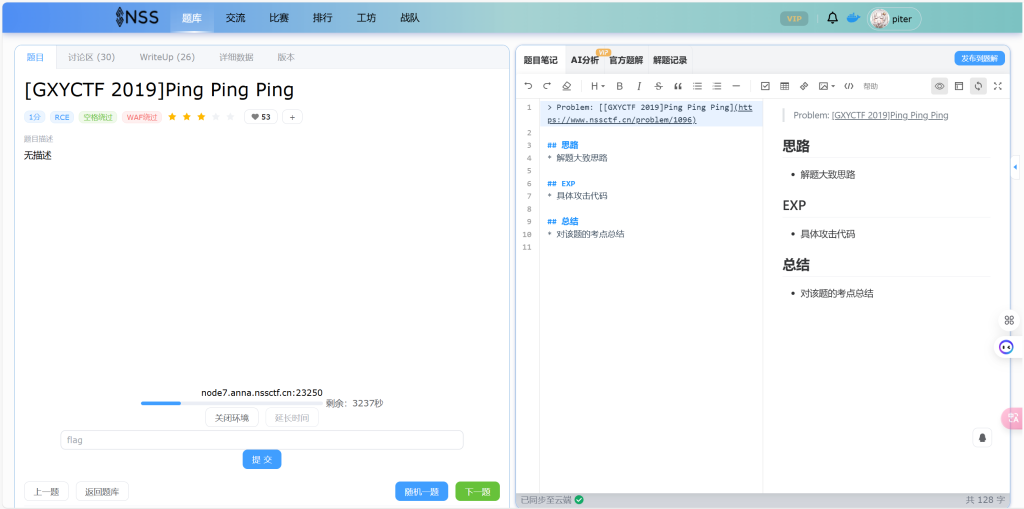The width and height of the screenshot is (1024, 509).
Task: Click the flag input field
Action: click(262, 440)
